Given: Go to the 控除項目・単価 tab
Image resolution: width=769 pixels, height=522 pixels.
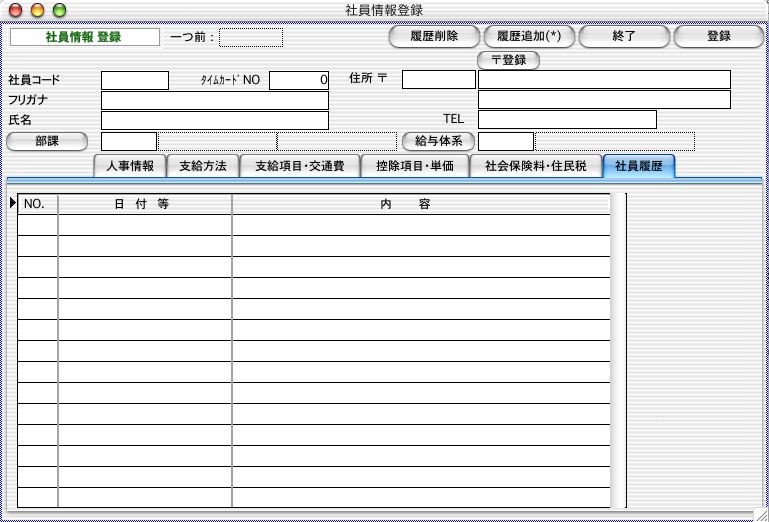Looking at the screenshot, I should click(x=413, y=166).
